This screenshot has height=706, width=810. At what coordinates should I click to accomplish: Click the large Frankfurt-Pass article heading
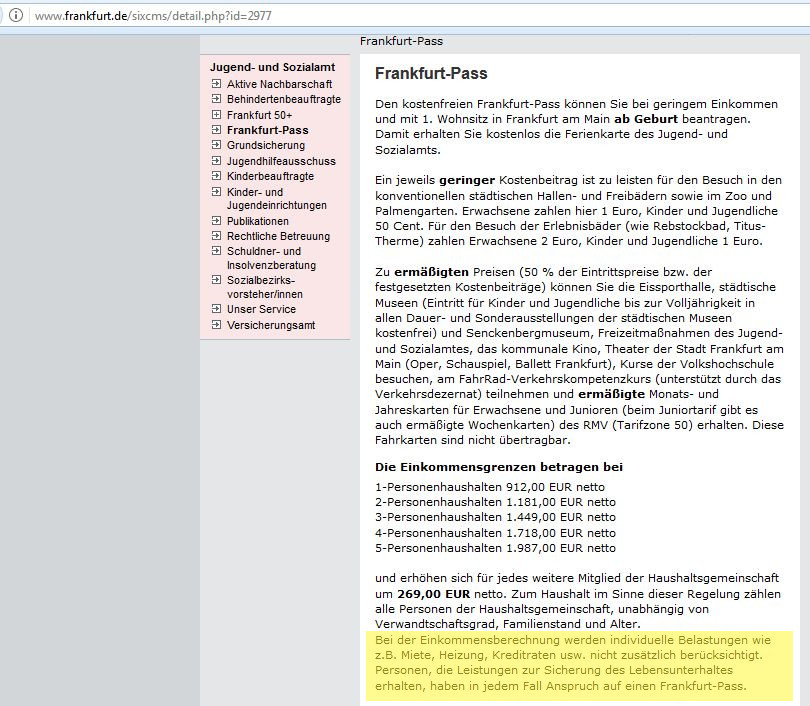(431, 73)
